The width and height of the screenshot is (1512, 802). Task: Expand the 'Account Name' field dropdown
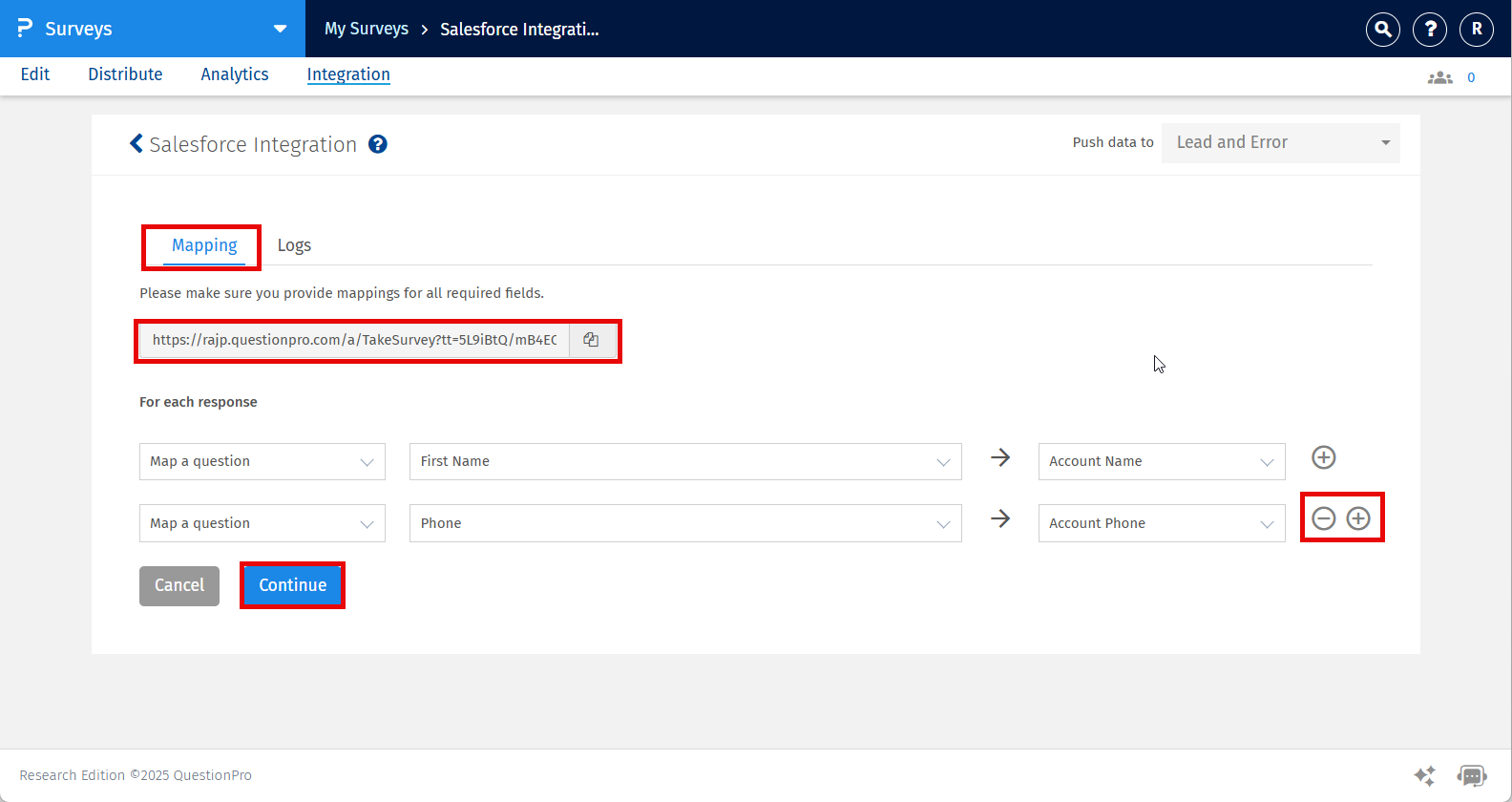1161,461
